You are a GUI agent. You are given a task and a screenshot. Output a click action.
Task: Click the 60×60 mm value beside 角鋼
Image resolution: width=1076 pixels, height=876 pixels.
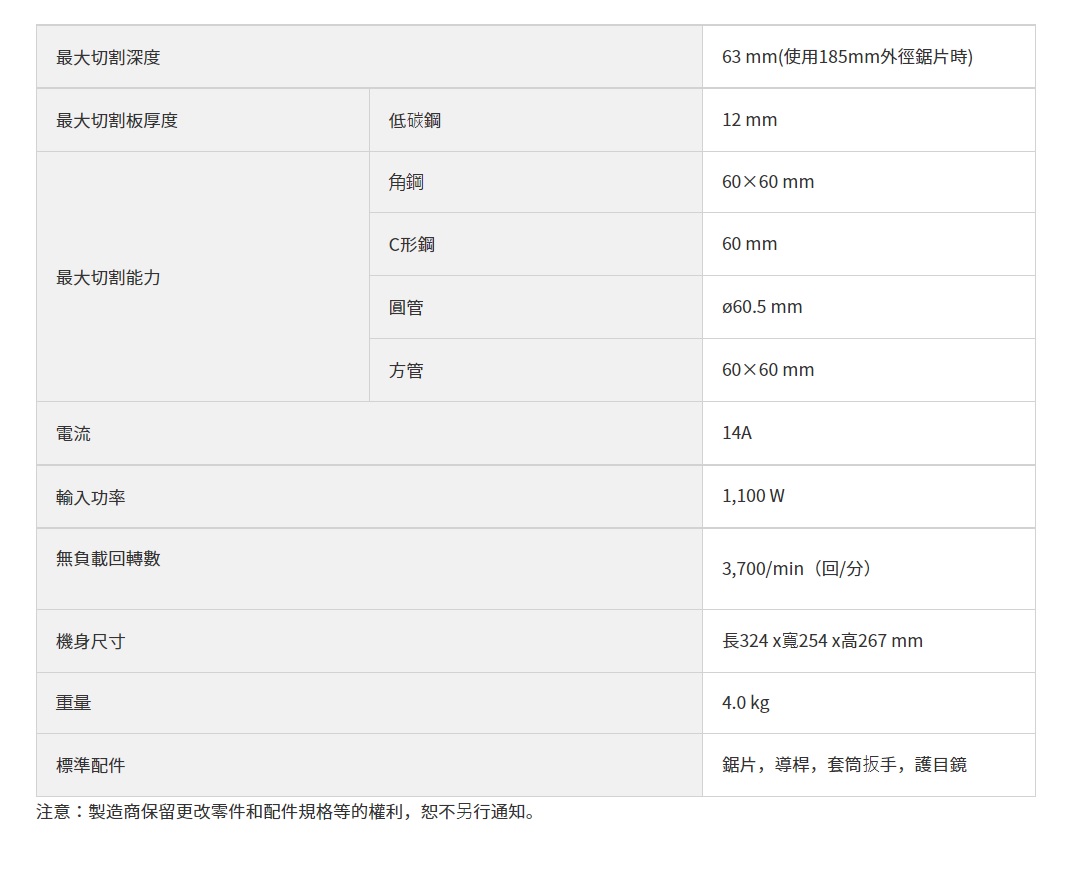pos(768,182)
